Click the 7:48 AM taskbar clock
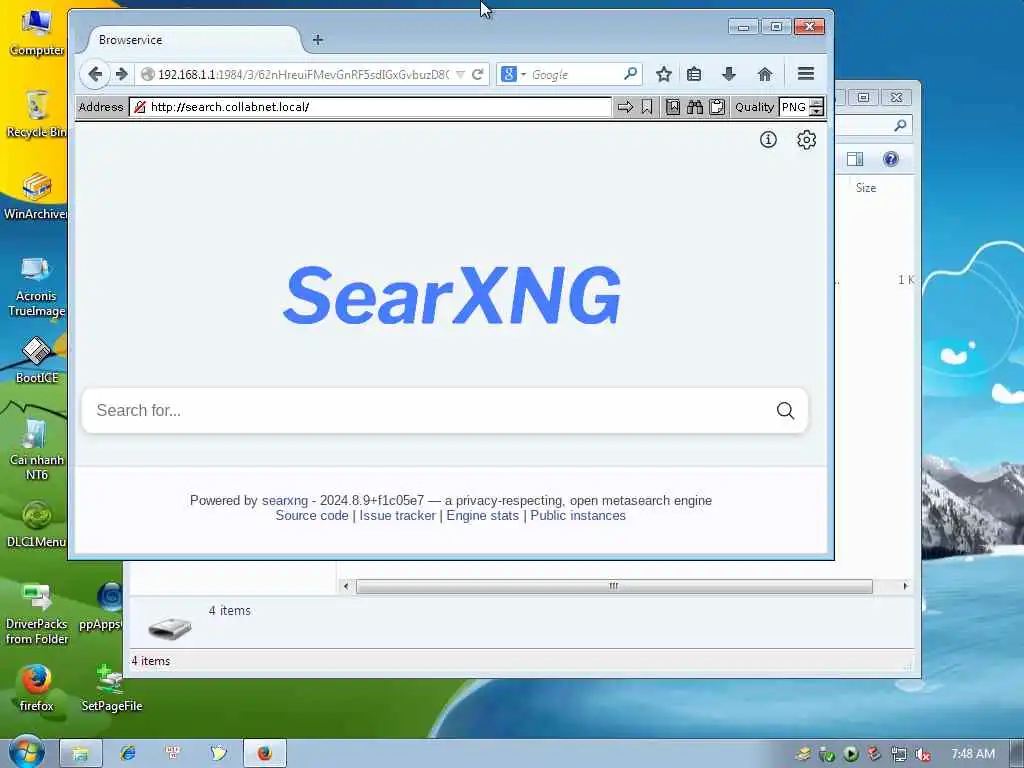The width and height of the screenshot is (1024, 768). pos(973,754)
